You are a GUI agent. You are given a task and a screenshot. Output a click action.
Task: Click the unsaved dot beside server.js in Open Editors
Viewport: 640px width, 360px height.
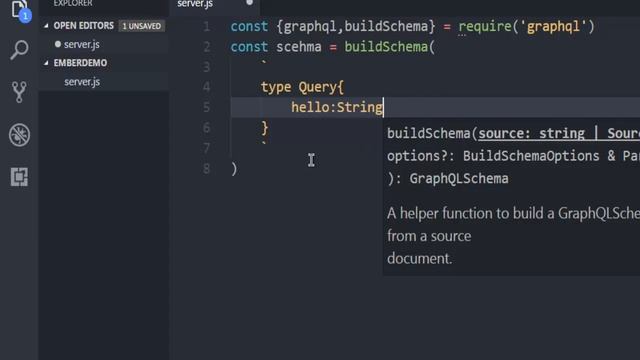pyautogui.click(x=58, y=44)
